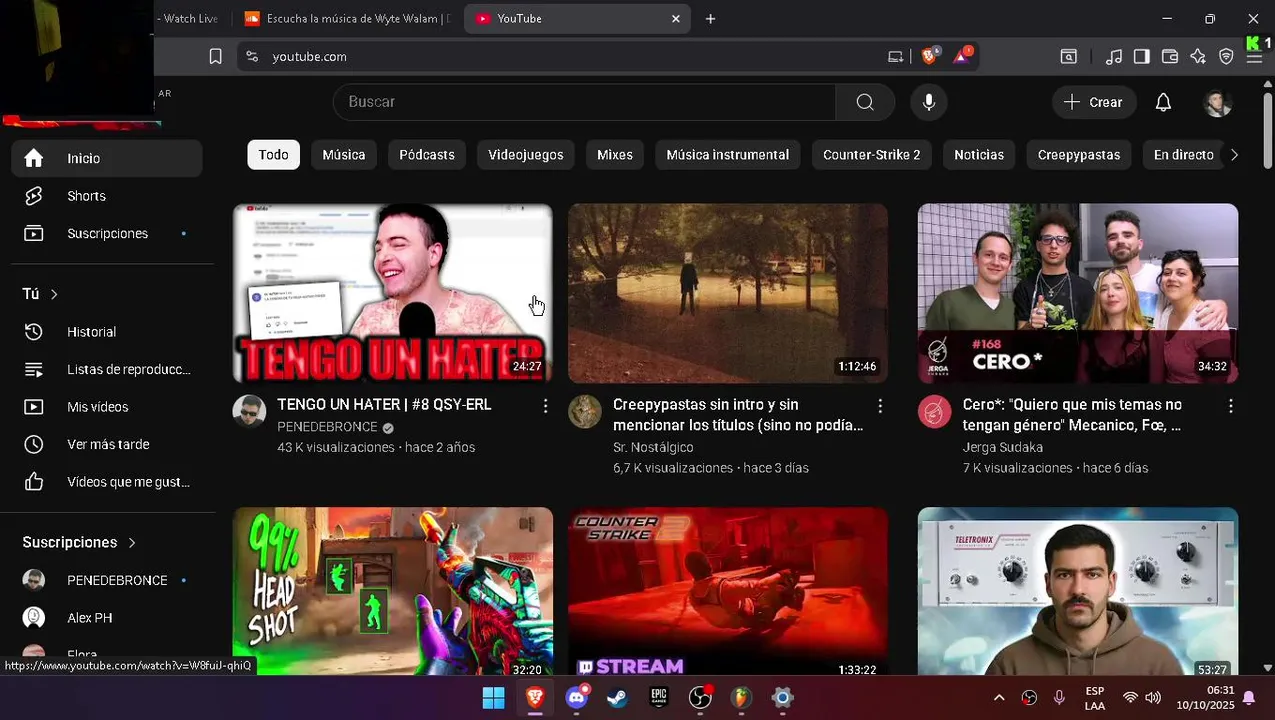
Task: Open the YouTube notifications bell
Action: tap(1163, 102)
